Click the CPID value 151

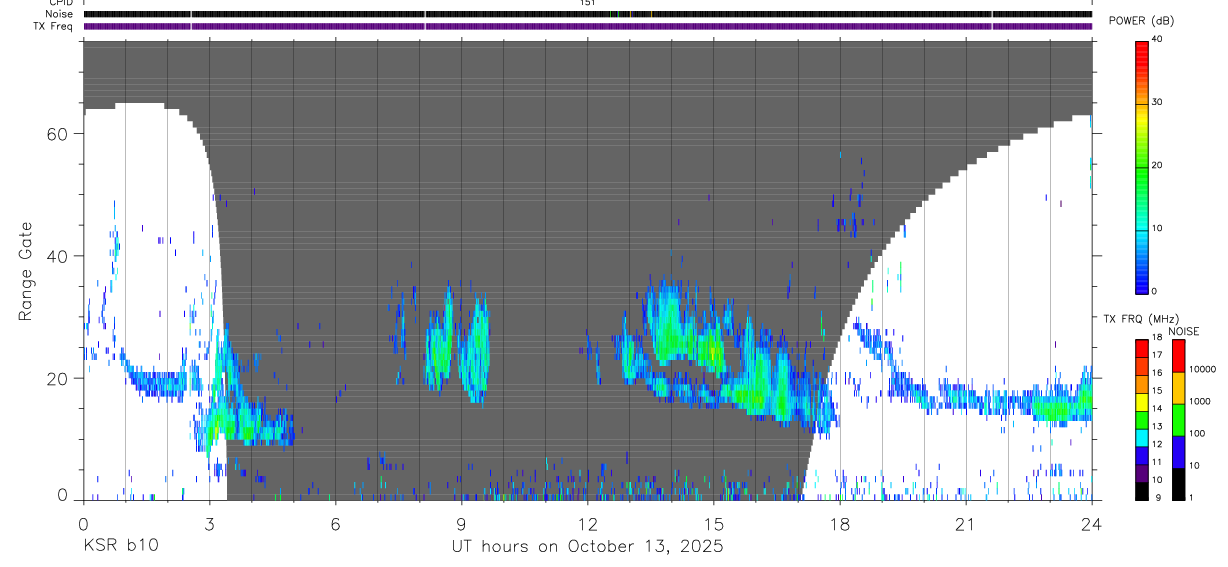587,3
